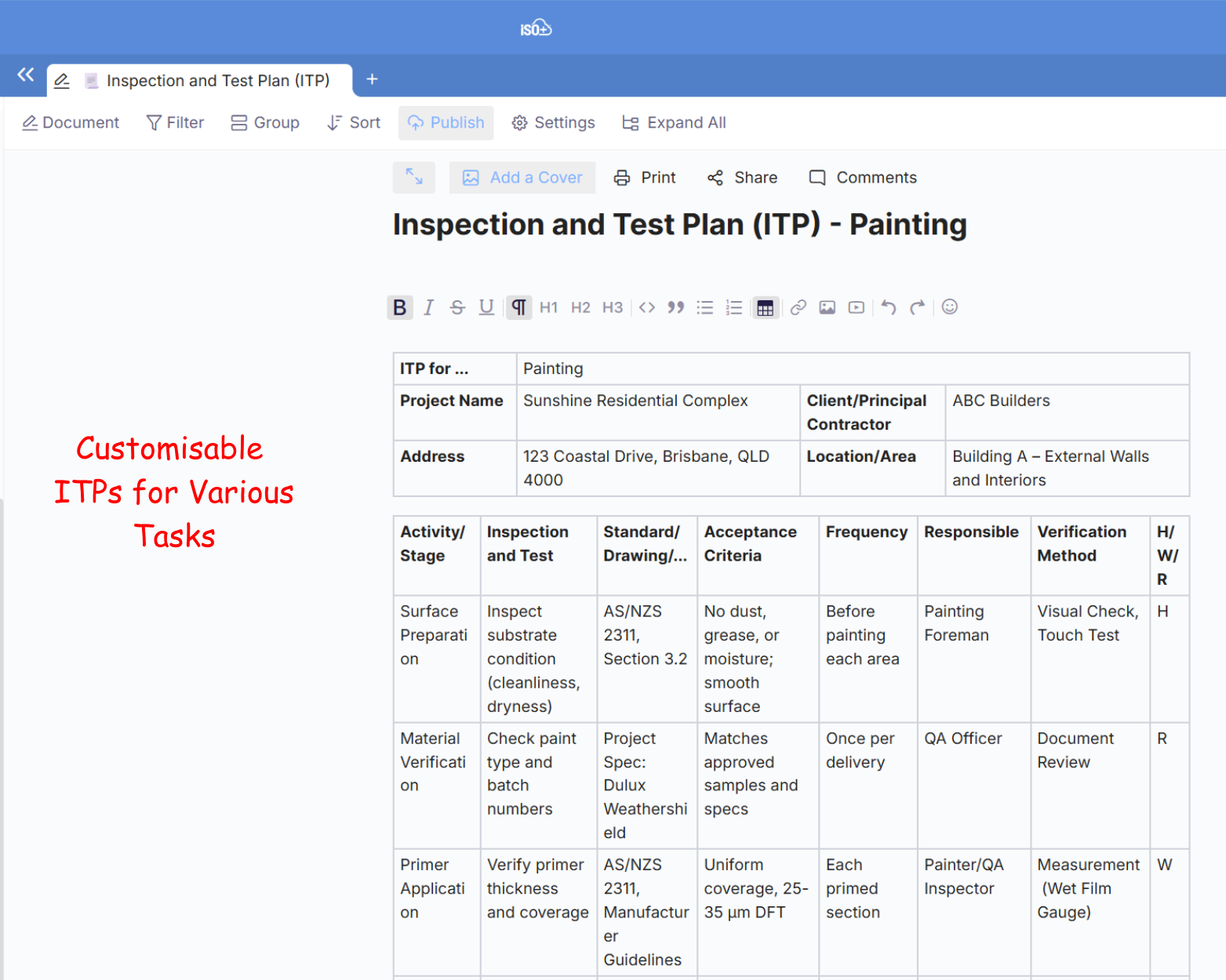Viewport: 1226px width, 980px height.
Task: Click the Publish button
Action: point(446,123)
